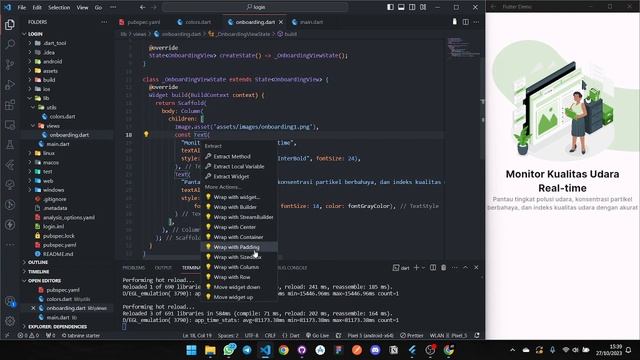Go back with the navigation arrow

(142, 7)
